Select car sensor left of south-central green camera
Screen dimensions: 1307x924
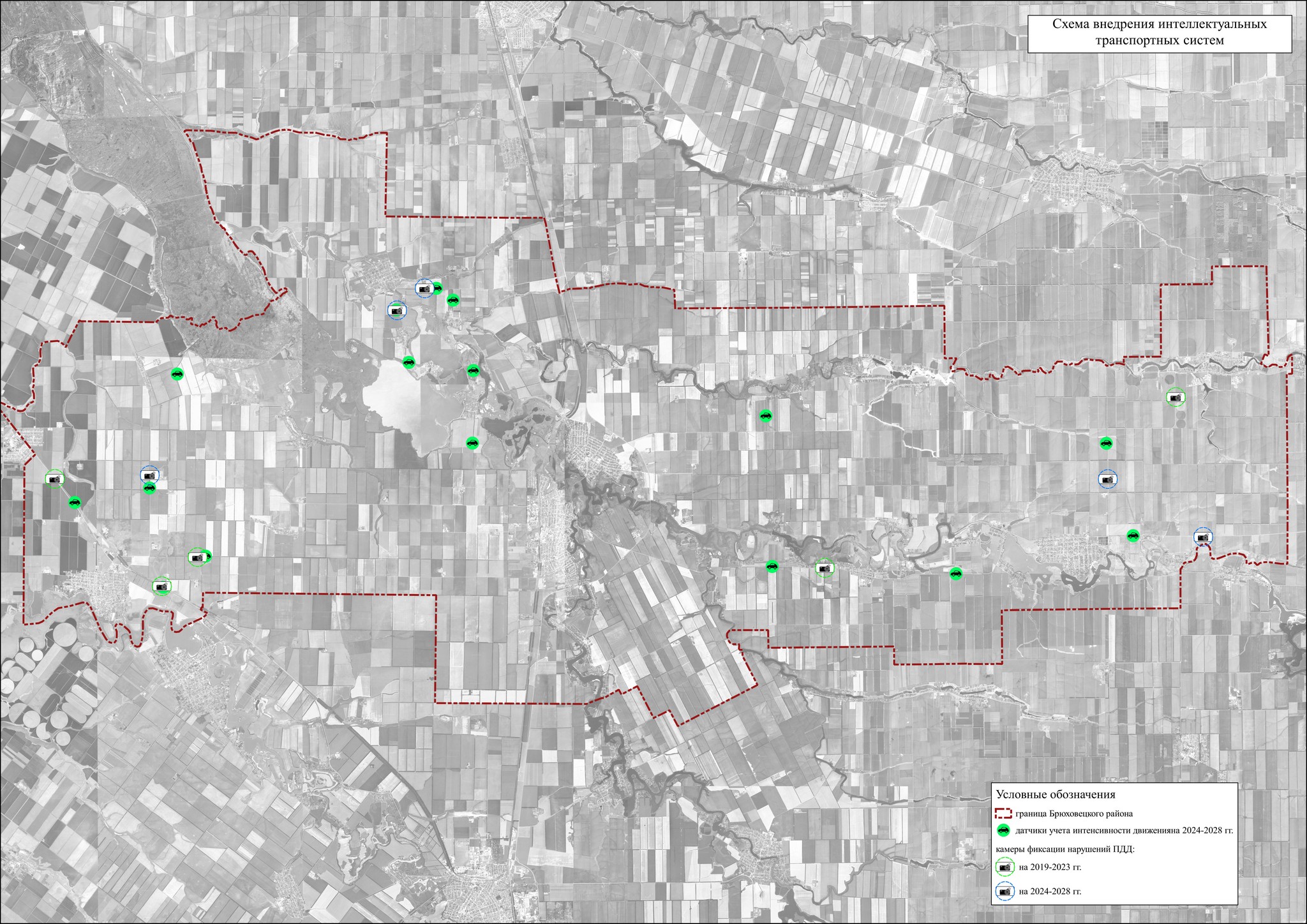[772, 566]
